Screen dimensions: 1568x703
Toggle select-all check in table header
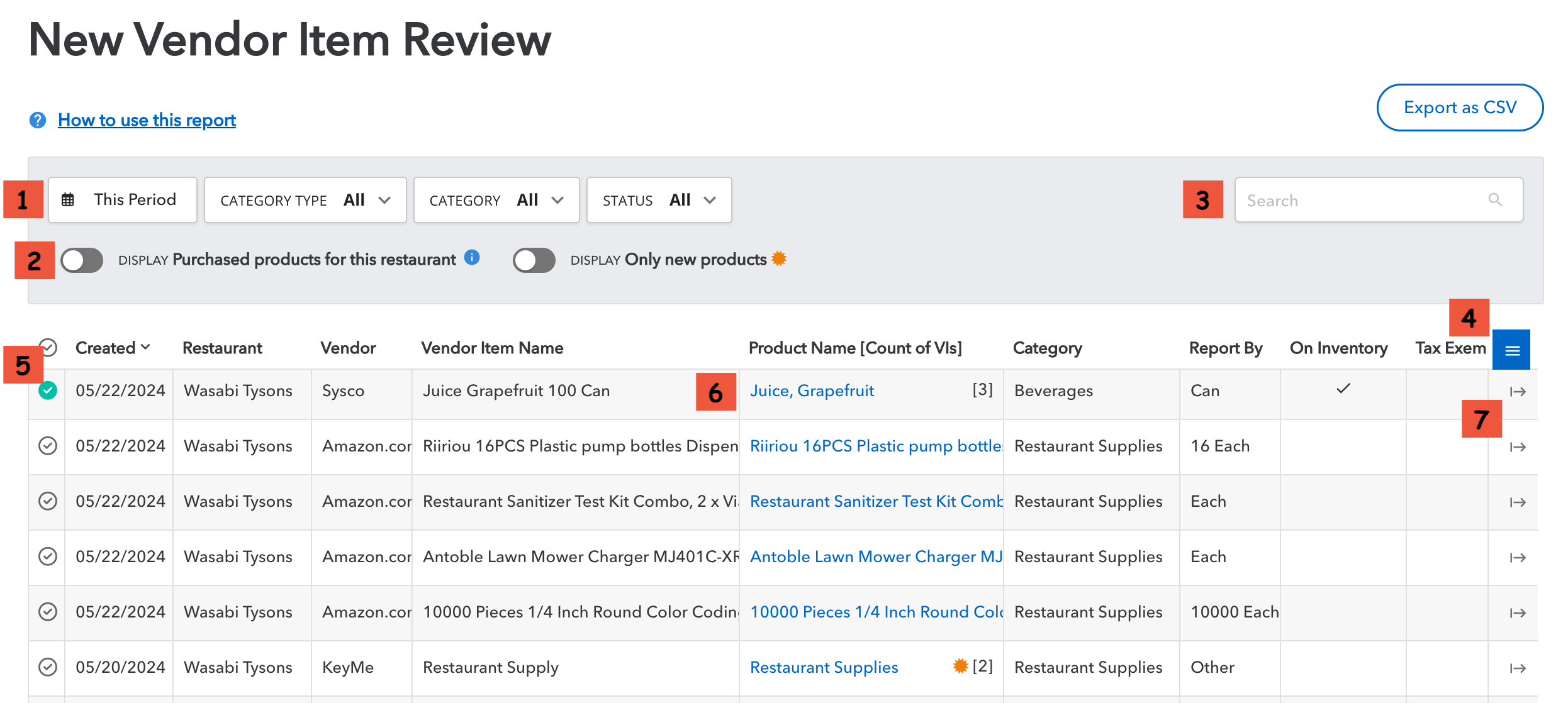point(48,347)
